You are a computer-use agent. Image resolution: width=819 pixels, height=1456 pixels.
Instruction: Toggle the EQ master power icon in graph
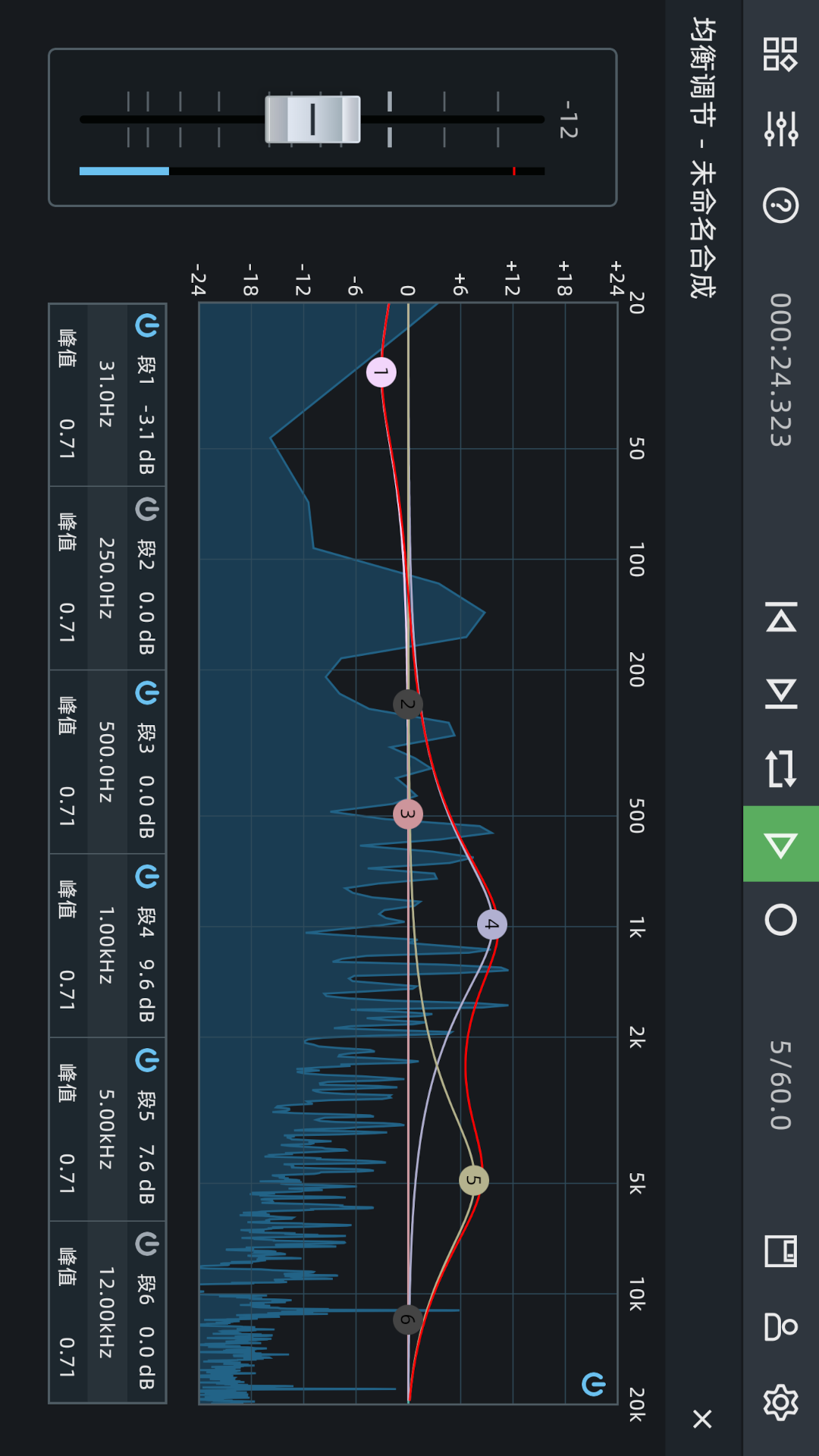(x=593, y=1384)
